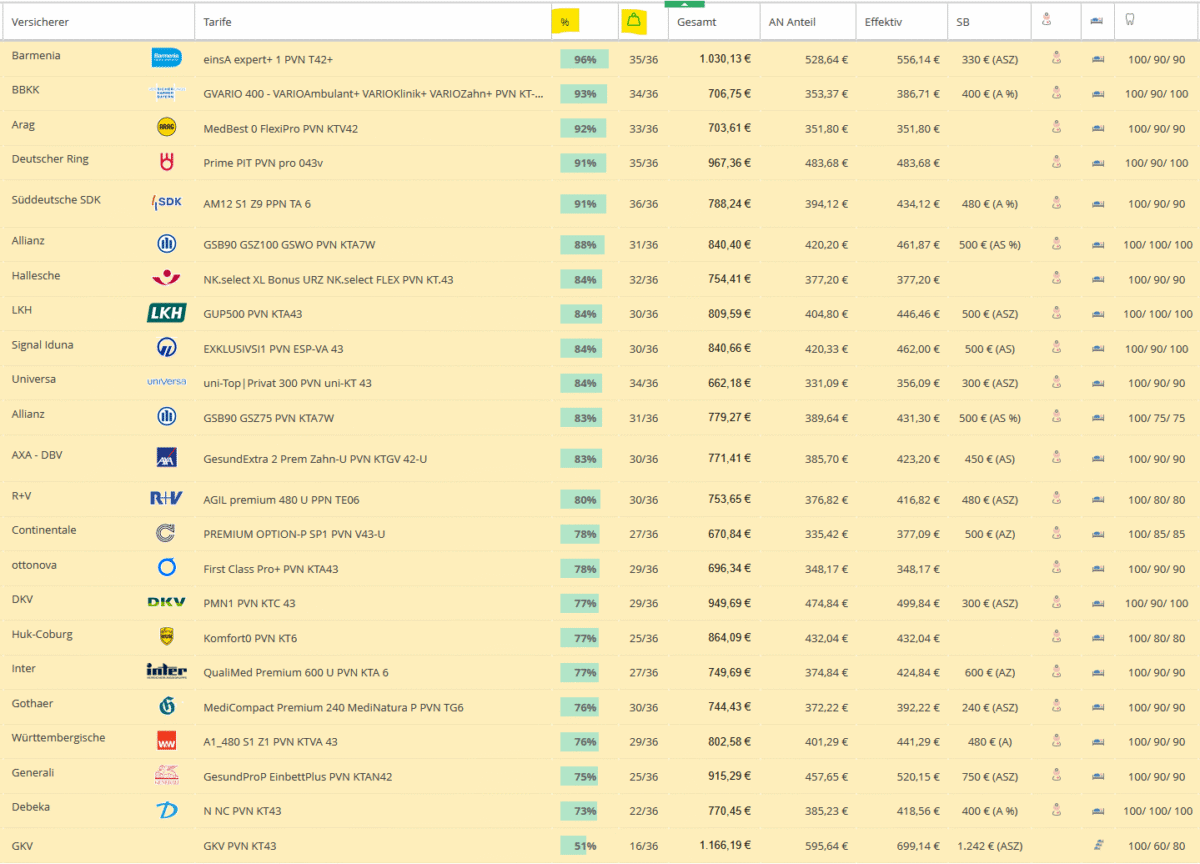Click the DKV company logo
The width and height of the screenshot is (1200, 864).
click(166, 602)
